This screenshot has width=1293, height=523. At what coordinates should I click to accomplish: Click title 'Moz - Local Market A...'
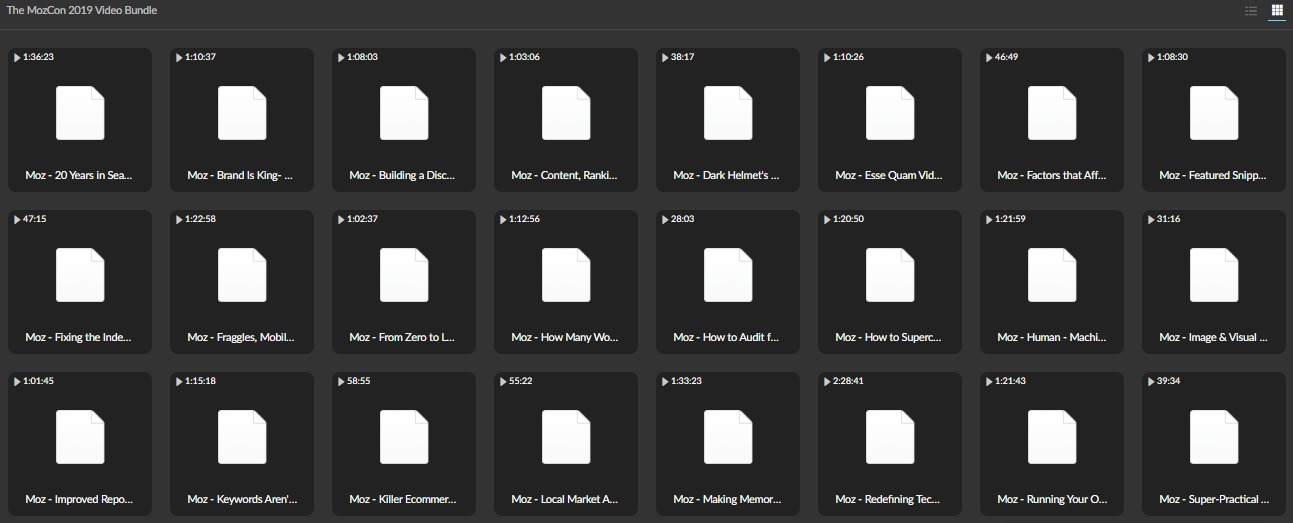click(x=566, y=499)
